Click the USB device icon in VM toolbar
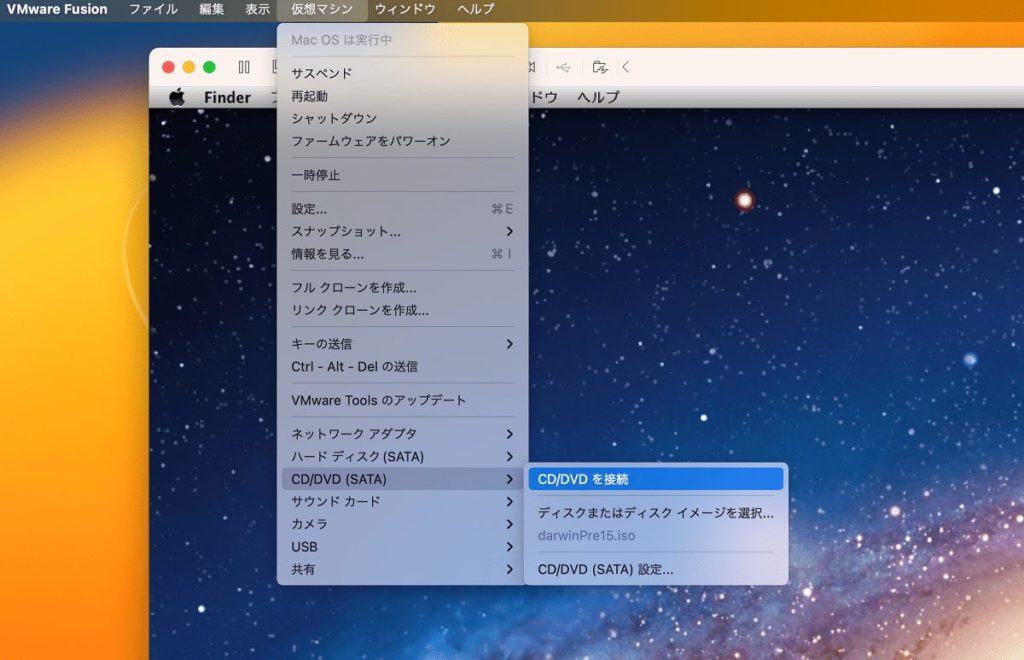The width and height of the screenshot is (1024, 660). (x=563, y=67)
